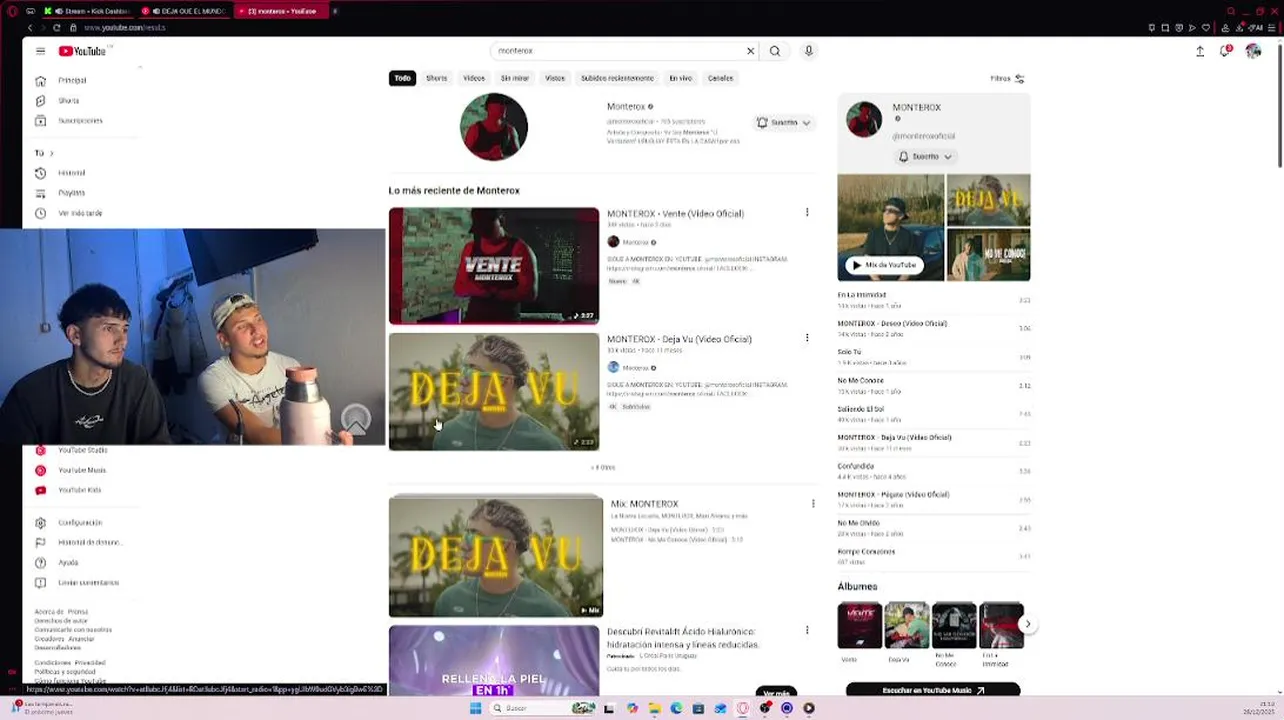Go to the YouTube logo home link

(x=82, y=51)
